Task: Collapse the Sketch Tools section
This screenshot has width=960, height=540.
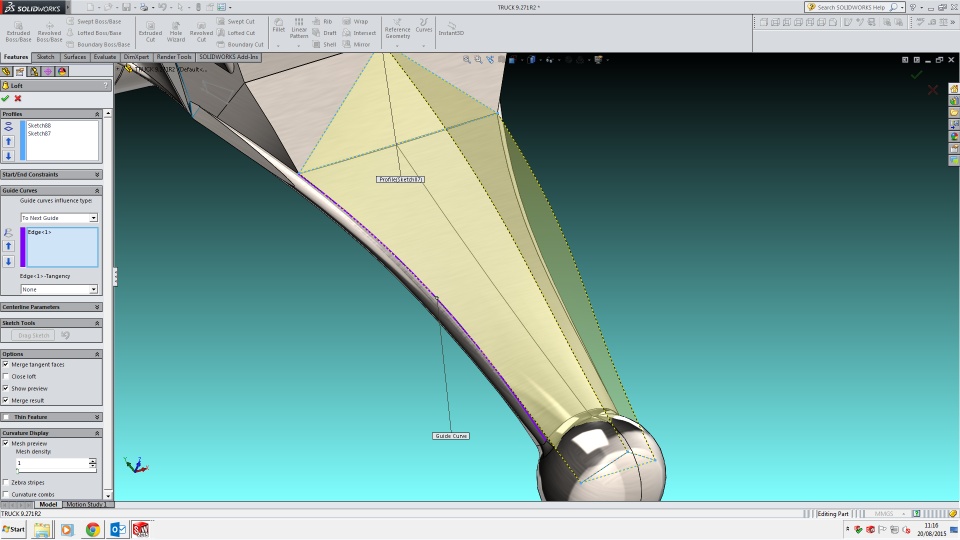Action: coord(97,323)
